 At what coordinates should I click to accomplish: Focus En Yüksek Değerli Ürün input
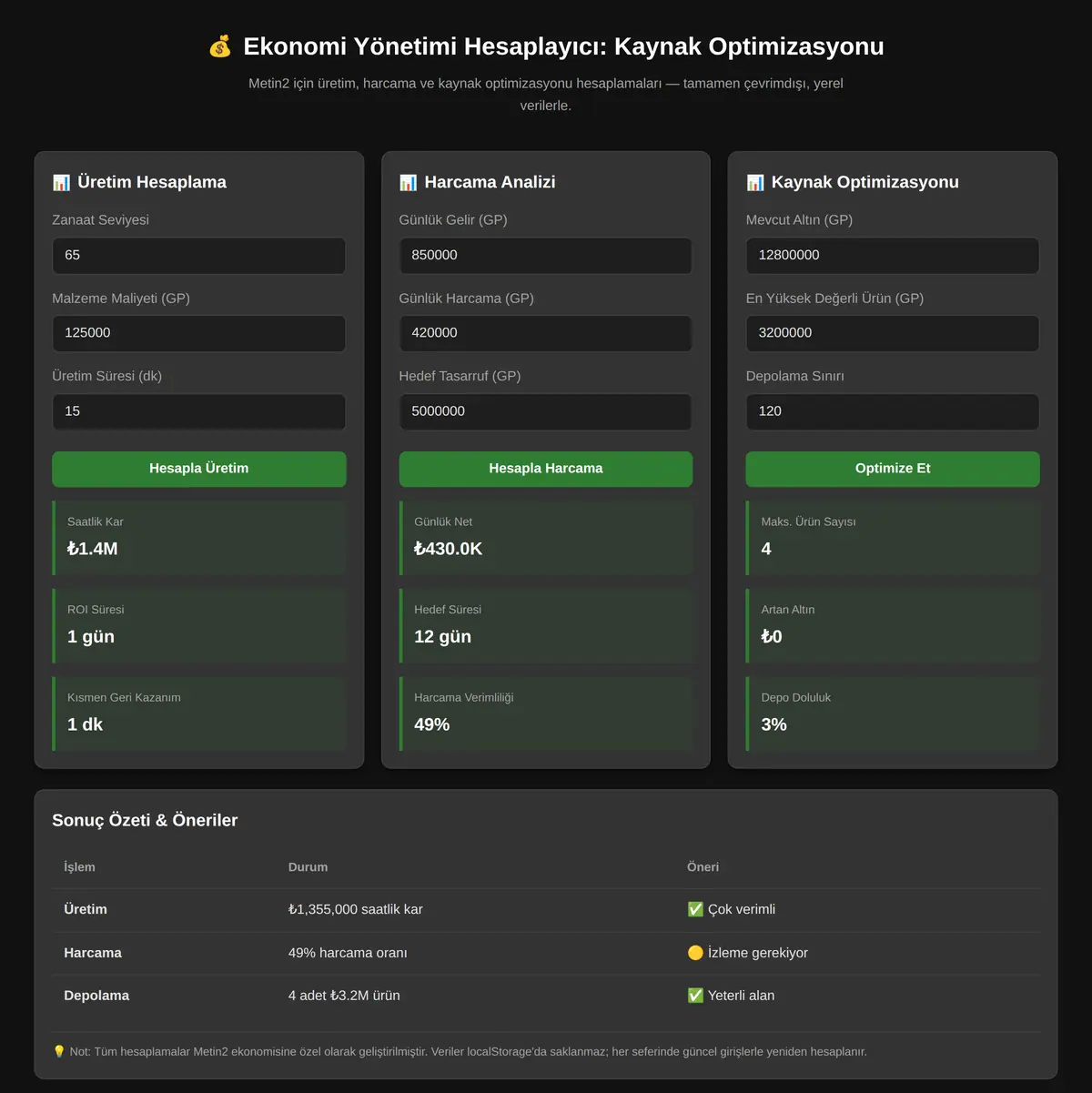coord(893,333)
